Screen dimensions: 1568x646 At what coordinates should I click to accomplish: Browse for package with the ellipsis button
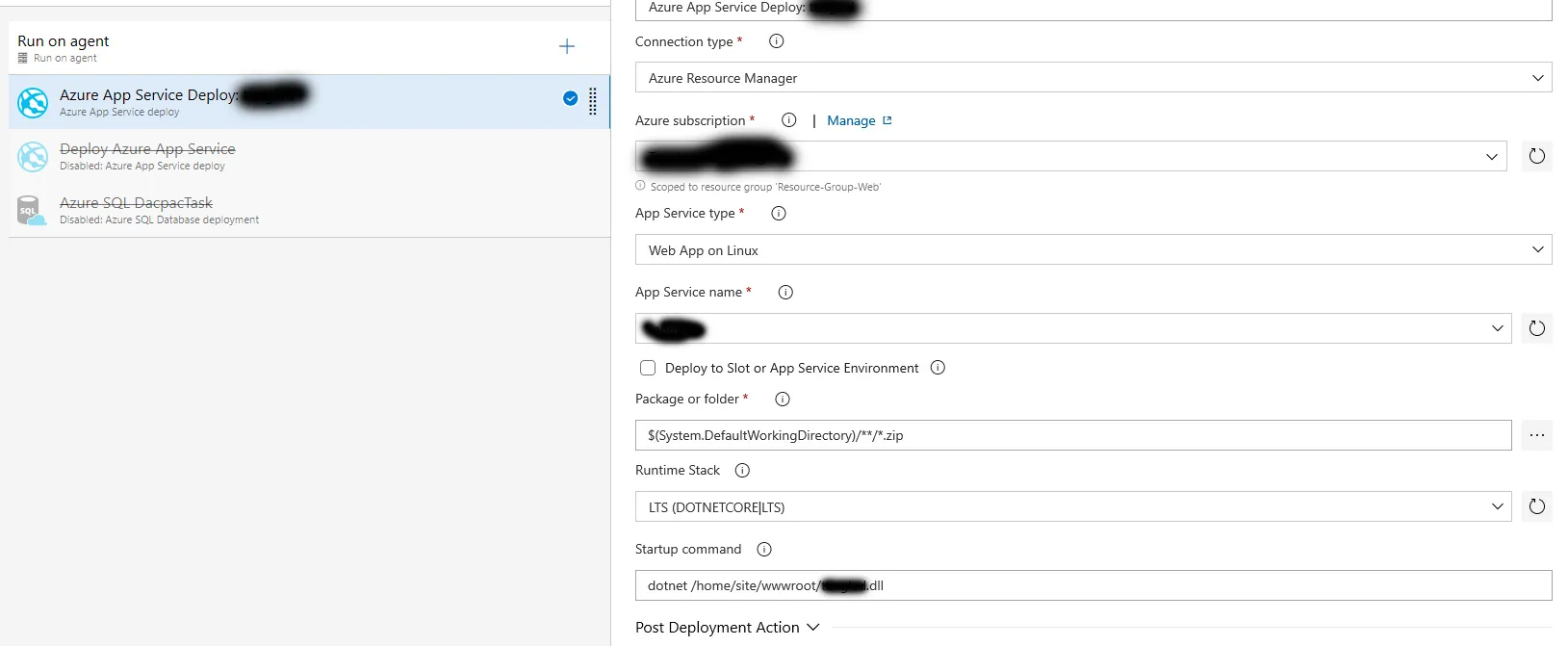(x=1537, y=435)
